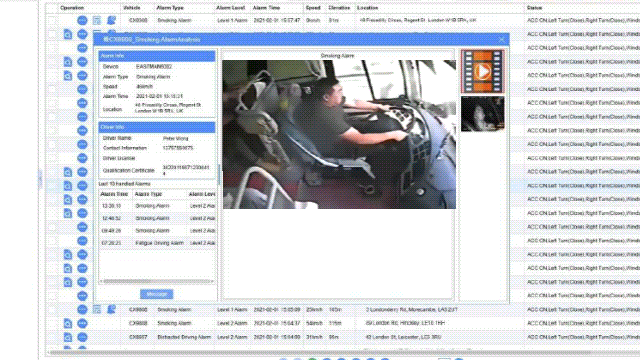Select the Fatigue Driving Alarm handled row
Screen dimensions: 640x360
click(157, 243)
